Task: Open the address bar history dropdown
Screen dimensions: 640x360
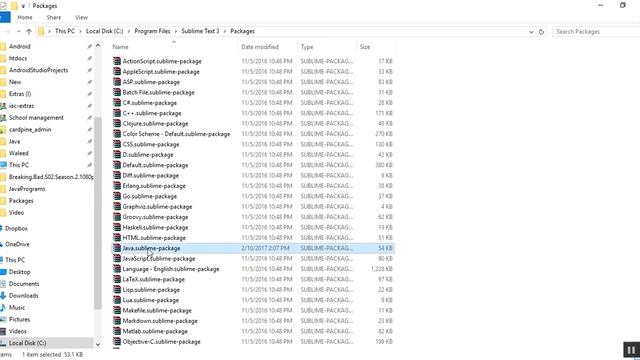Action: tap(531, 31)
